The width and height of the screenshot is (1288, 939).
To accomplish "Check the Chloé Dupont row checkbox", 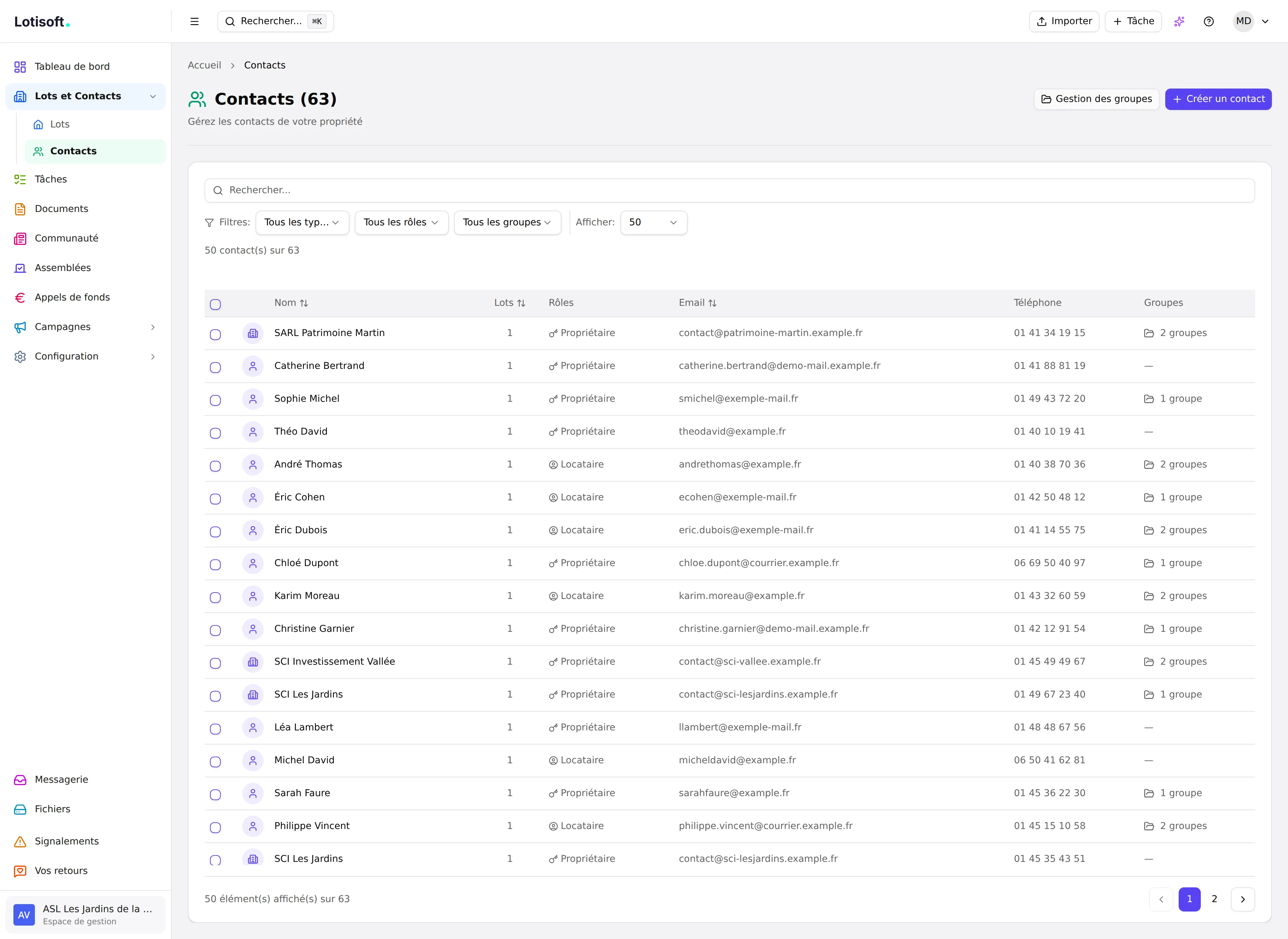I will 215,565.
